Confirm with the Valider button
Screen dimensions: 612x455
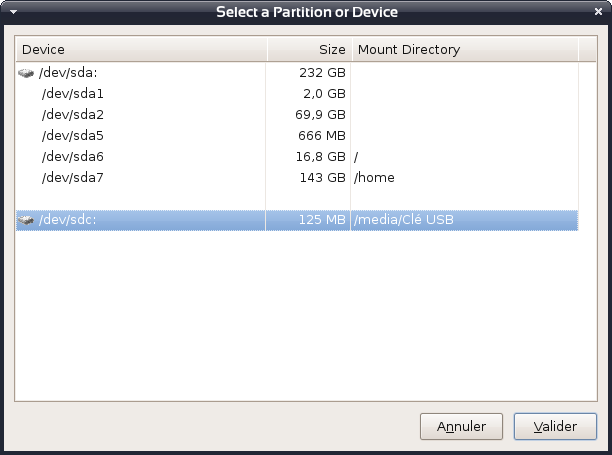pos(555,427)
